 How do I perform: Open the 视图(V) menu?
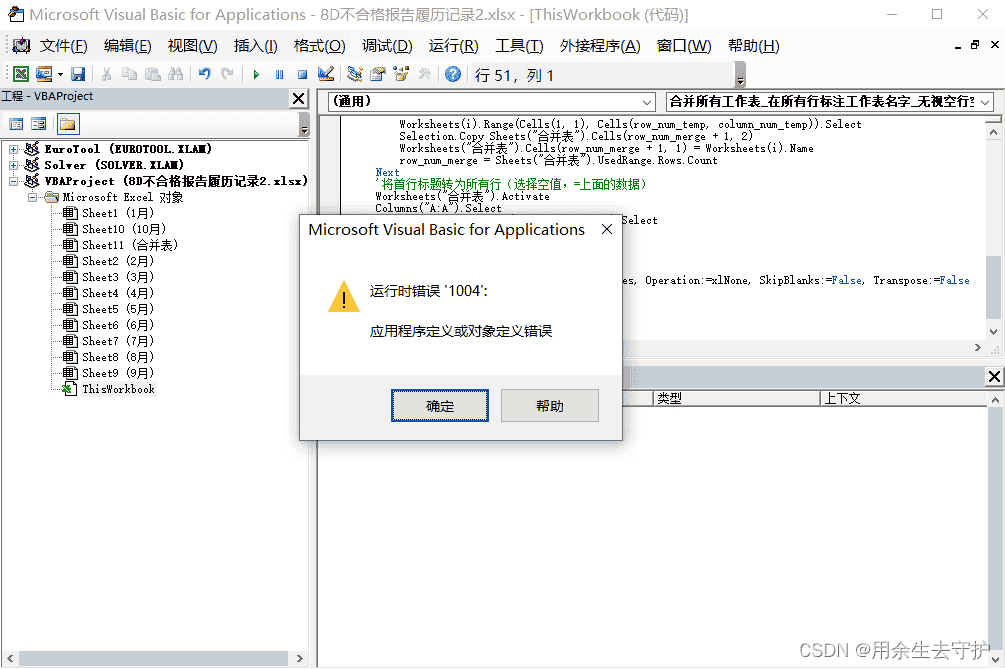pyautogui.click(x=192, y=46)
